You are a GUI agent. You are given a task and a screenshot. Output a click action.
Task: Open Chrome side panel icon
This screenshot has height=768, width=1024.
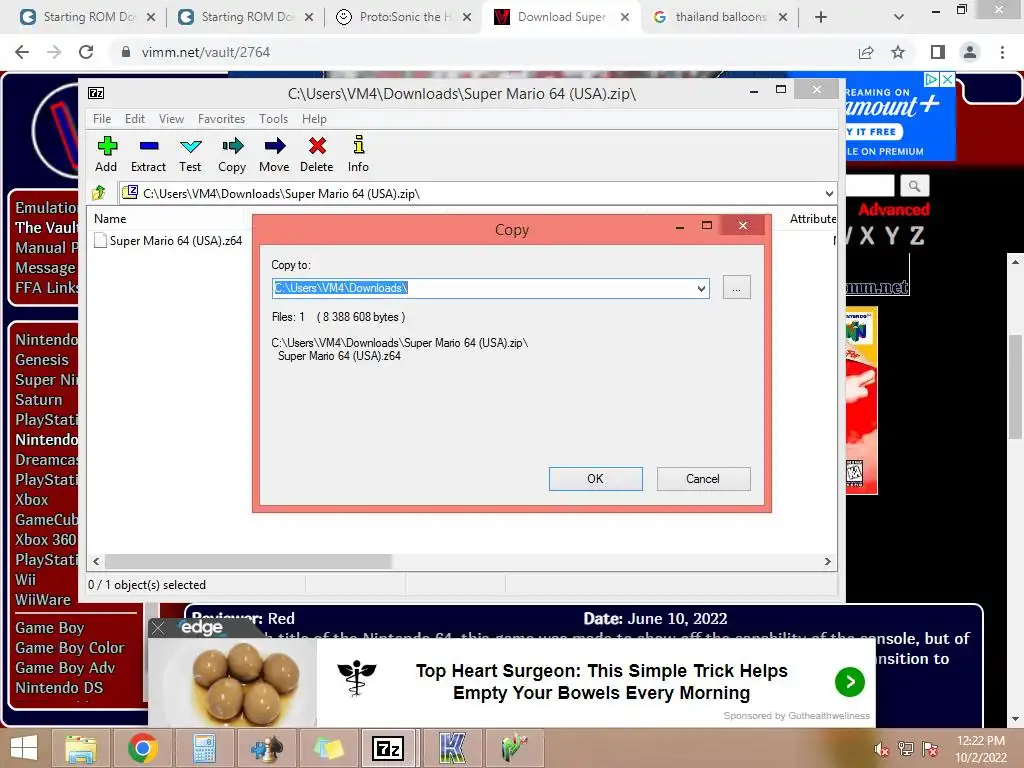coord(938,52)
